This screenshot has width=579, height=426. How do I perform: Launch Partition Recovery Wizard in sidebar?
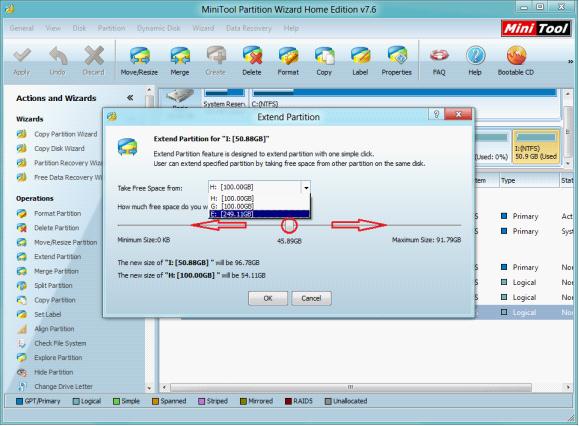(x=59, y=163)
